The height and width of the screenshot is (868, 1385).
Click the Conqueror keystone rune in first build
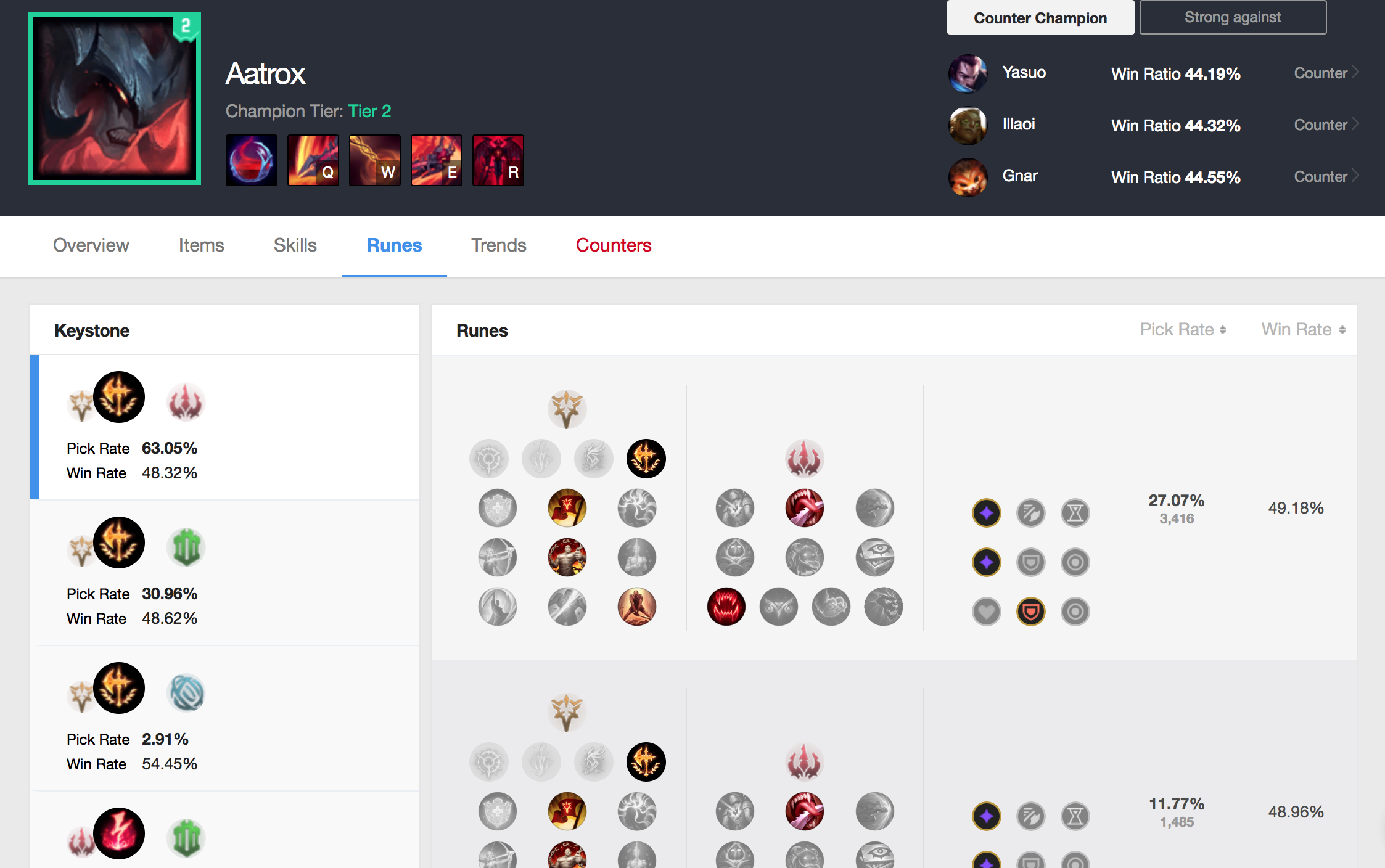[646, 459]
